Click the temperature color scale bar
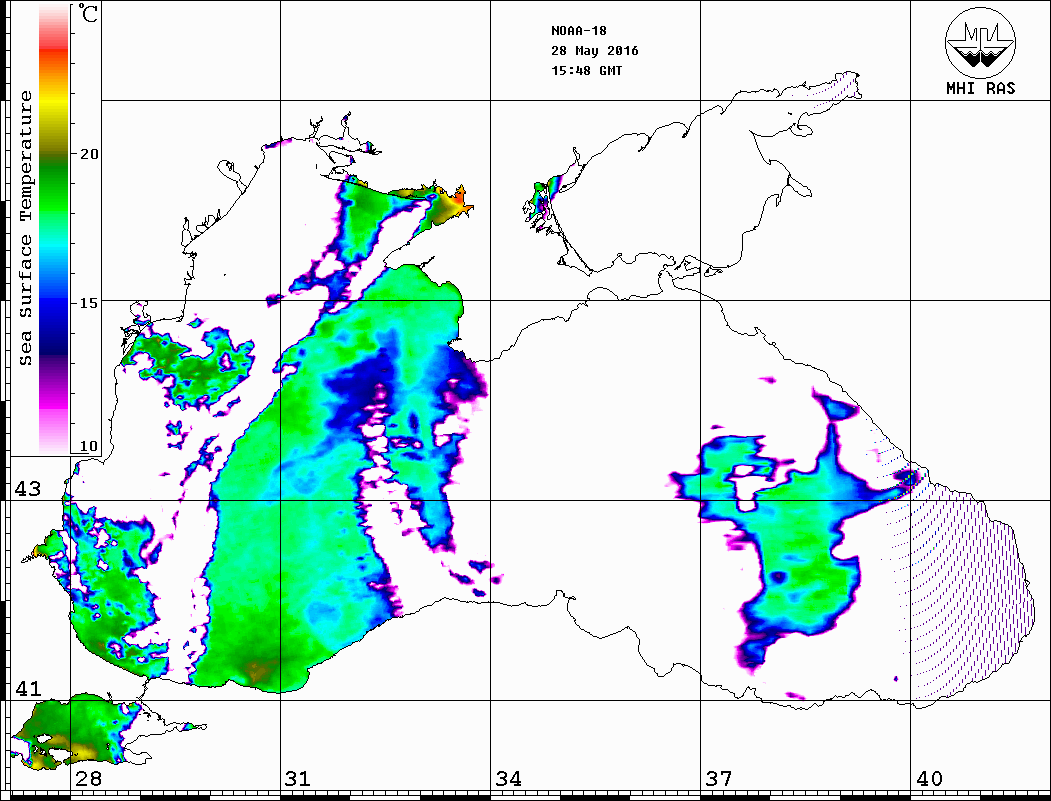This screenshot has width=1051, height=801. click(54, 229)
